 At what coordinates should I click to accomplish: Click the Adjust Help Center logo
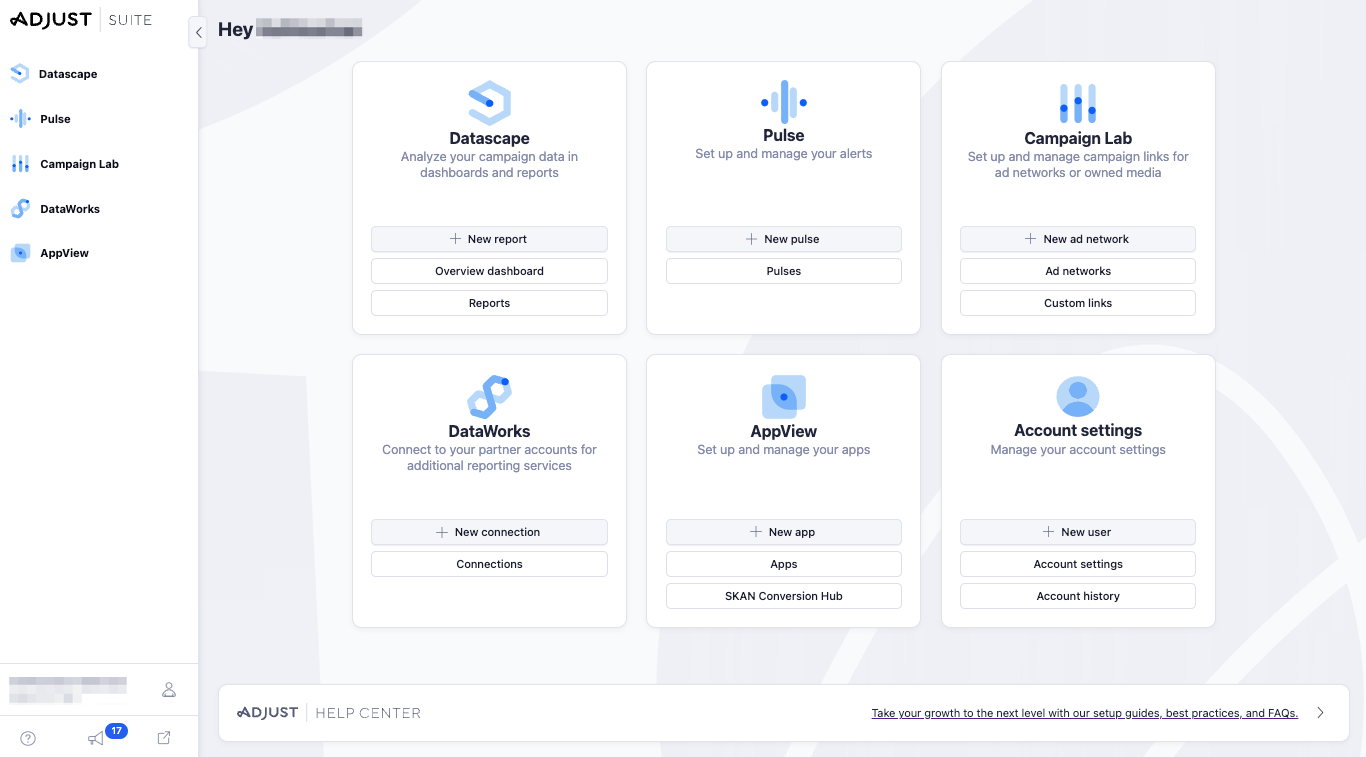click(x=329, y=713)
